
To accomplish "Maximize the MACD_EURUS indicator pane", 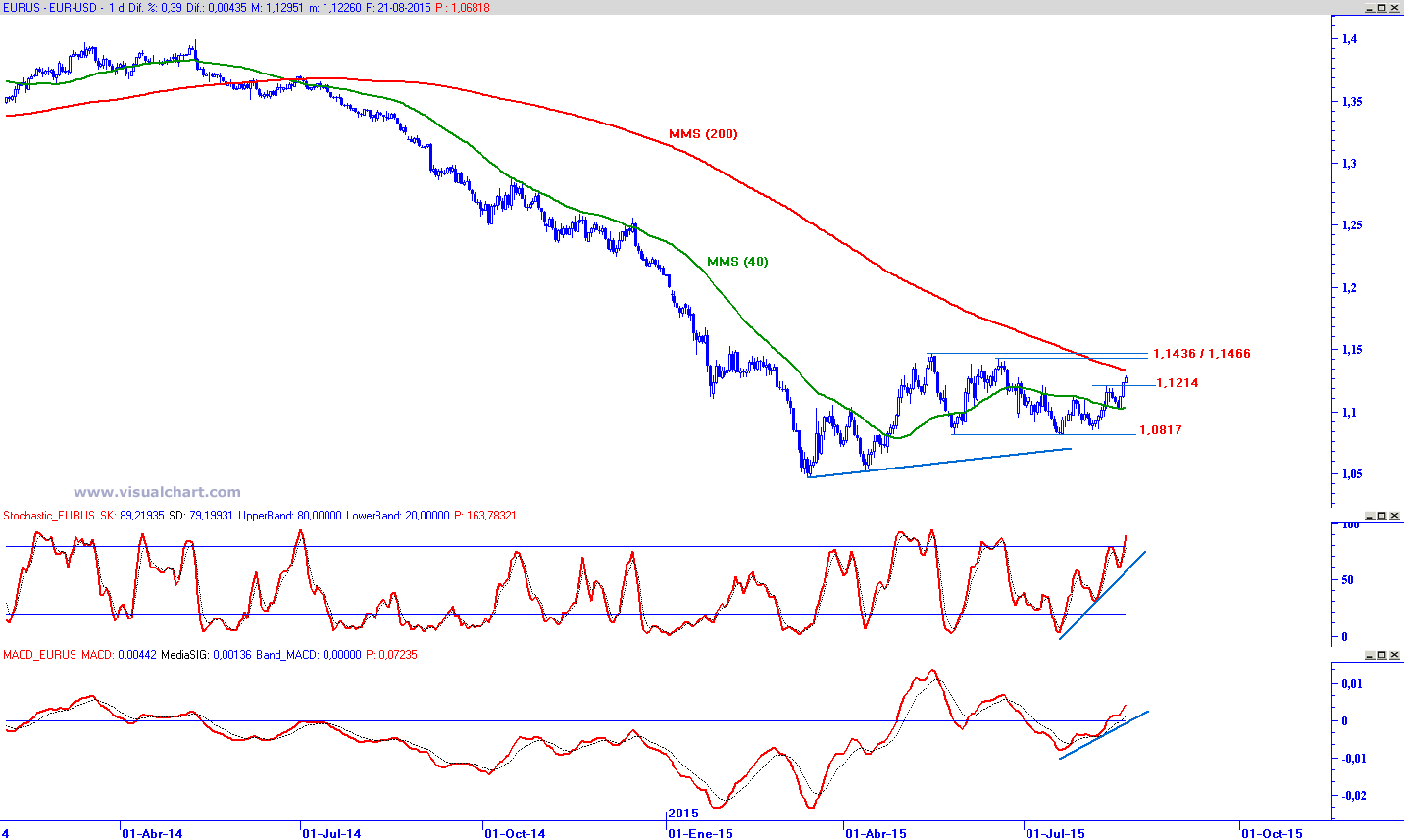I will point(1381,655).
